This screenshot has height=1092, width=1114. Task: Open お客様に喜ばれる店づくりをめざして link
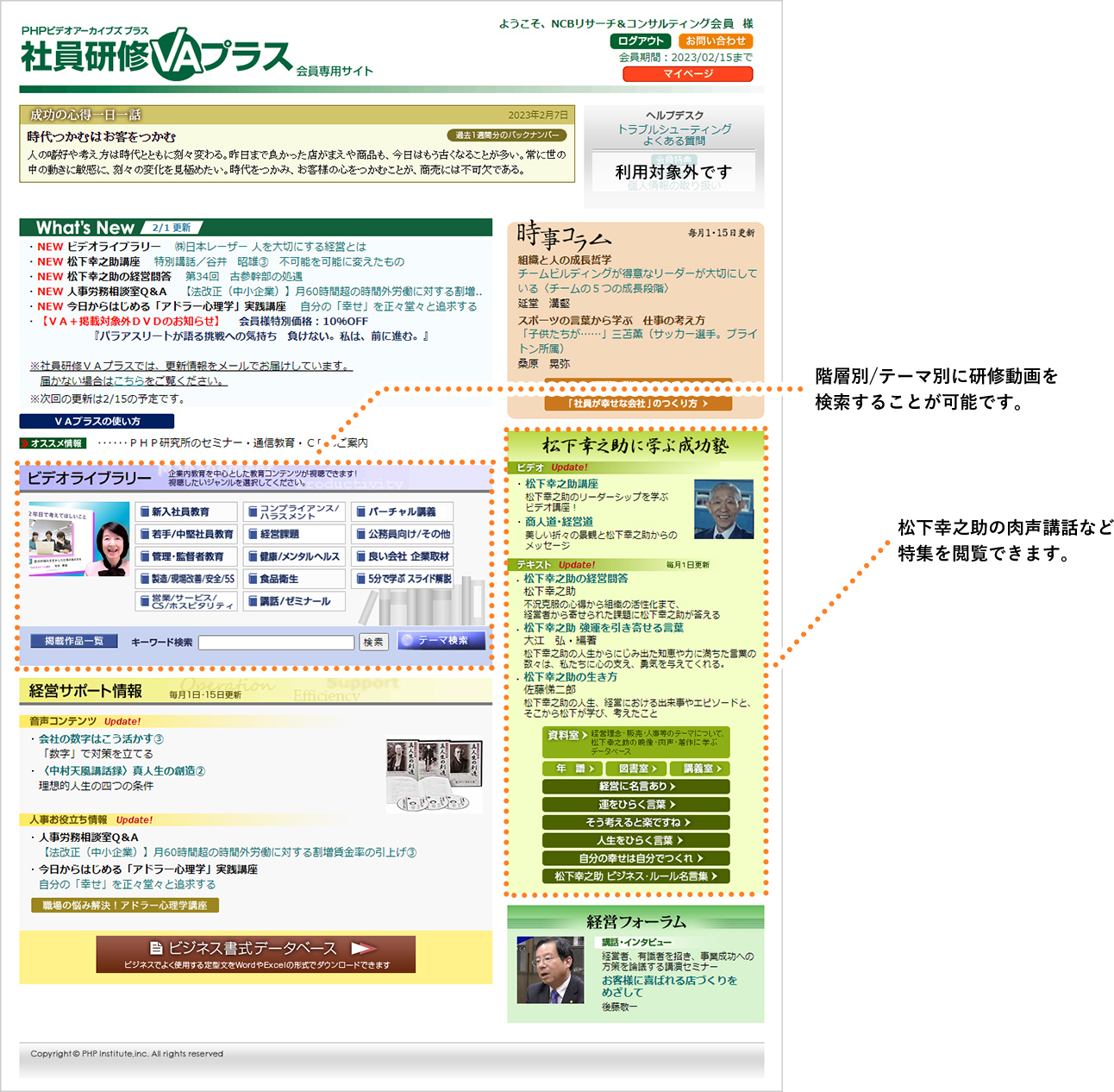pos(670,986)
